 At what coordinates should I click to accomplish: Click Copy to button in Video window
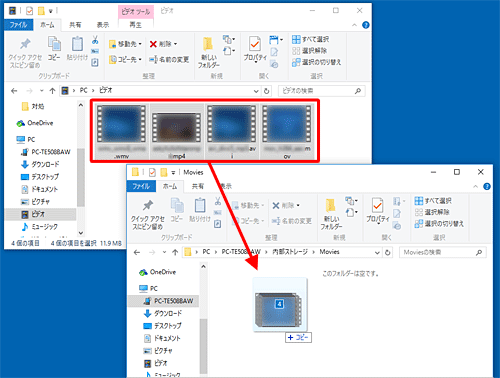[x=125, y=60]
